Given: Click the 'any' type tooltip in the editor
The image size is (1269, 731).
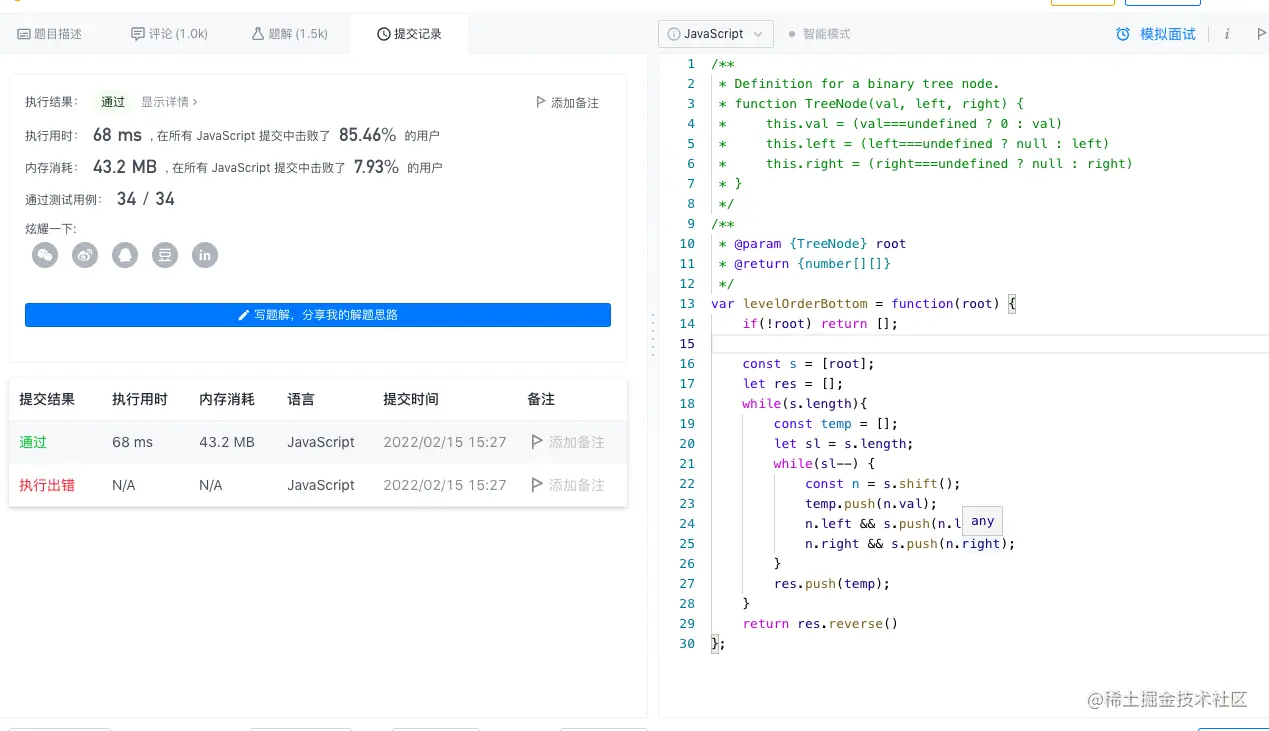Looking at the screenshot, I should pos(982,521).
